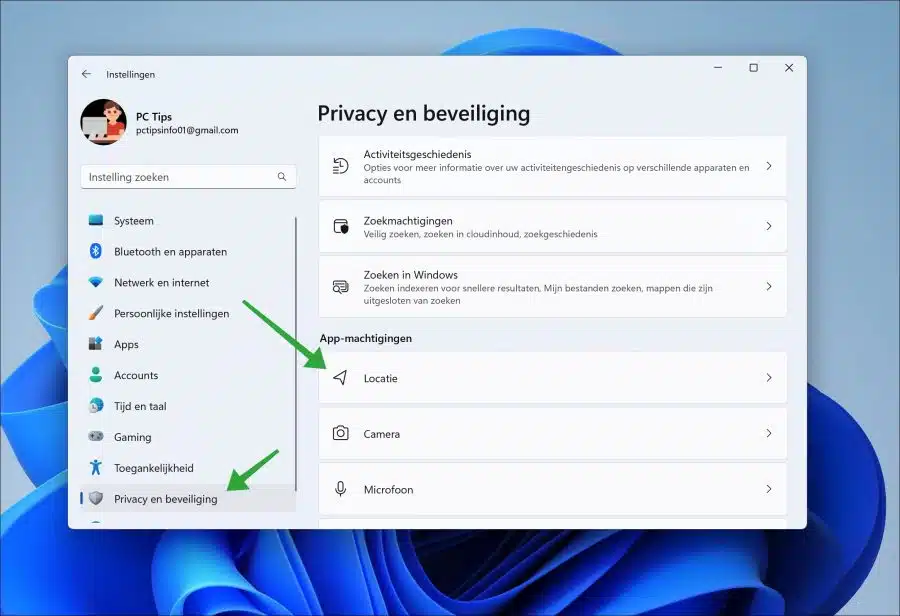
Task: Click the magnifier icon in search box
Action: 282,177
